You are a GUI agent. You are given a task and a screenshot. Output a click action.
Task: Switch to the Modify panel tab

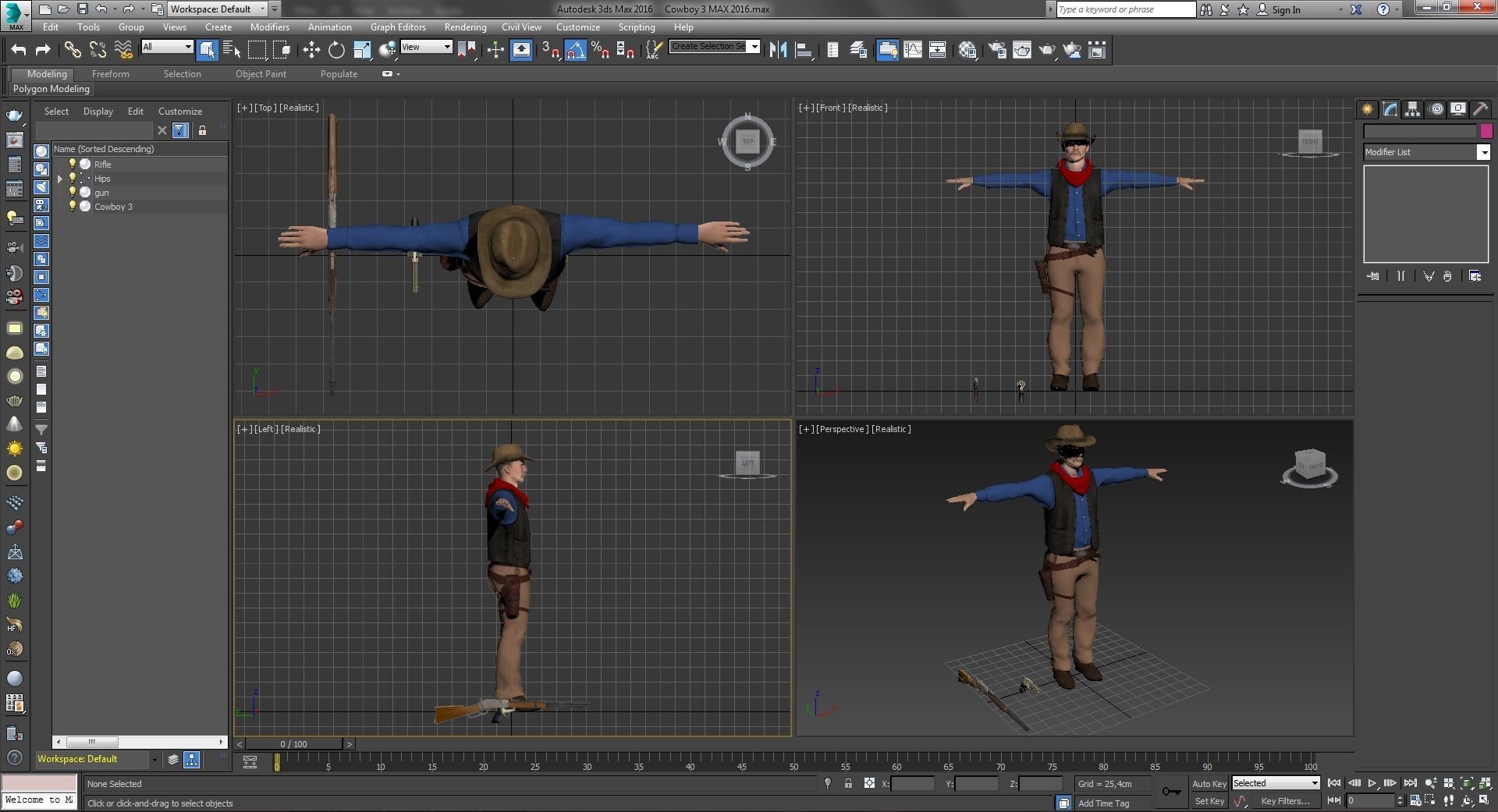click(x=1390, y=109)
